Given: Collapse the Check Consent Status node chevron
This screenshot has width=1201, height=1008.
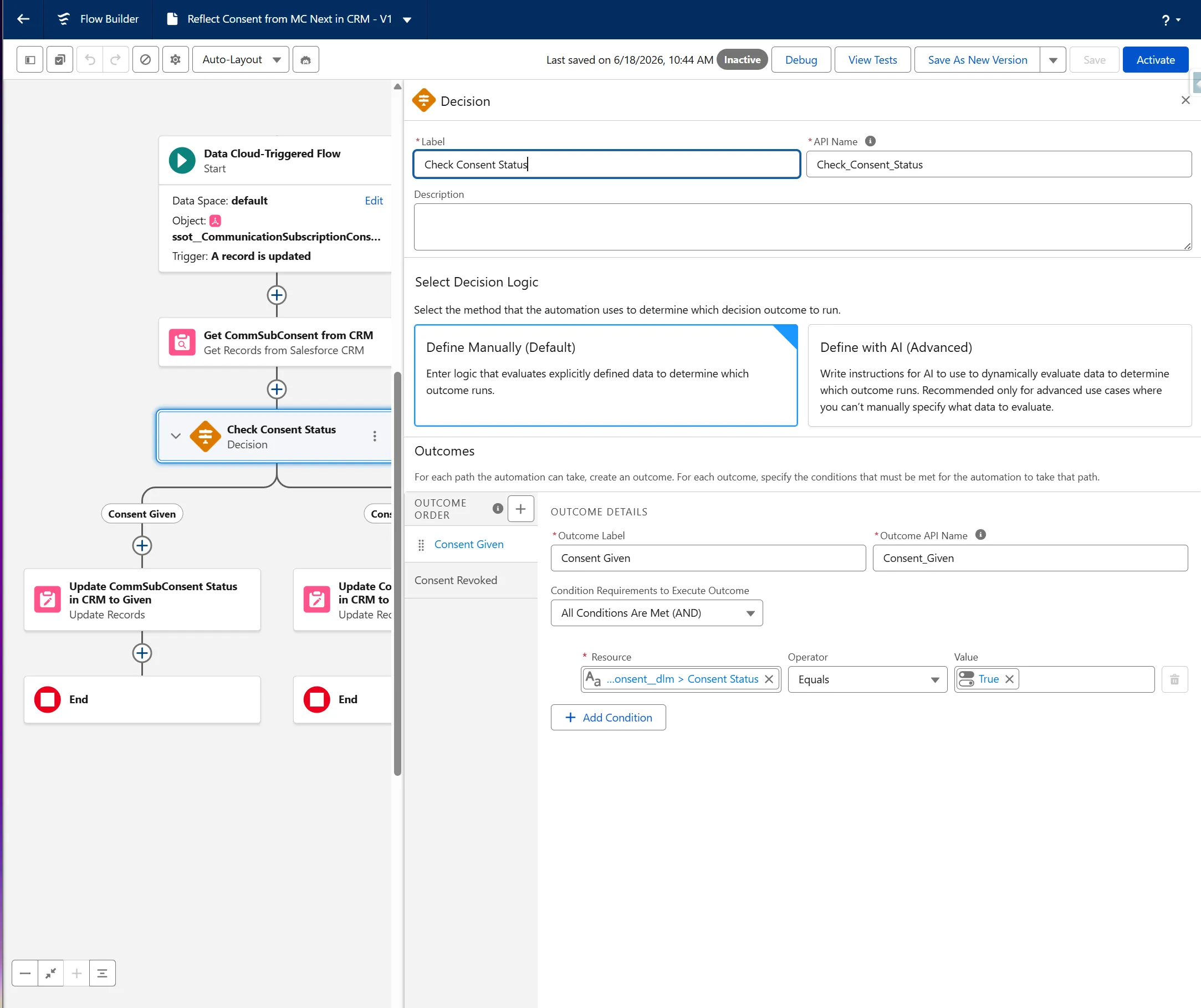Looking at the screenshot, I should point(176,436).
